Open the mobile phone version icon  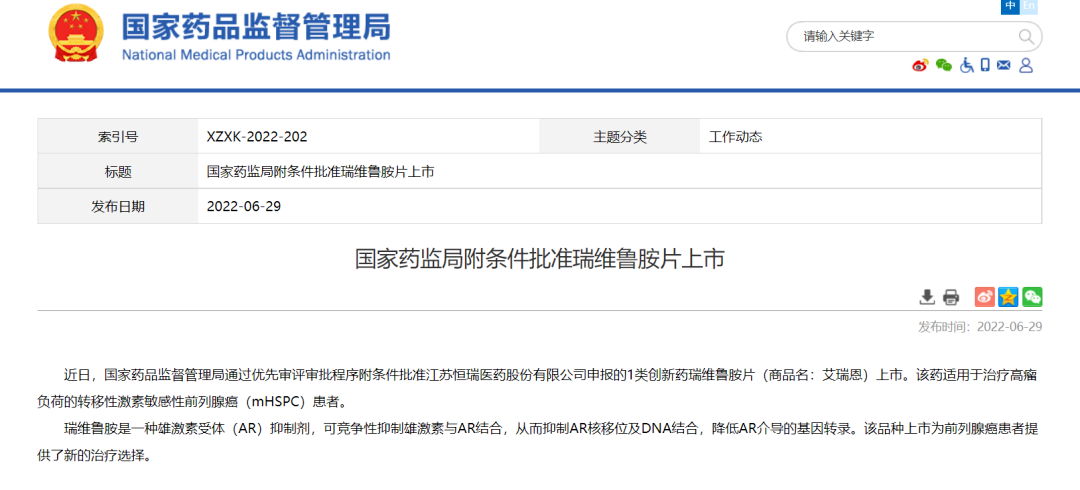(985, 65)
